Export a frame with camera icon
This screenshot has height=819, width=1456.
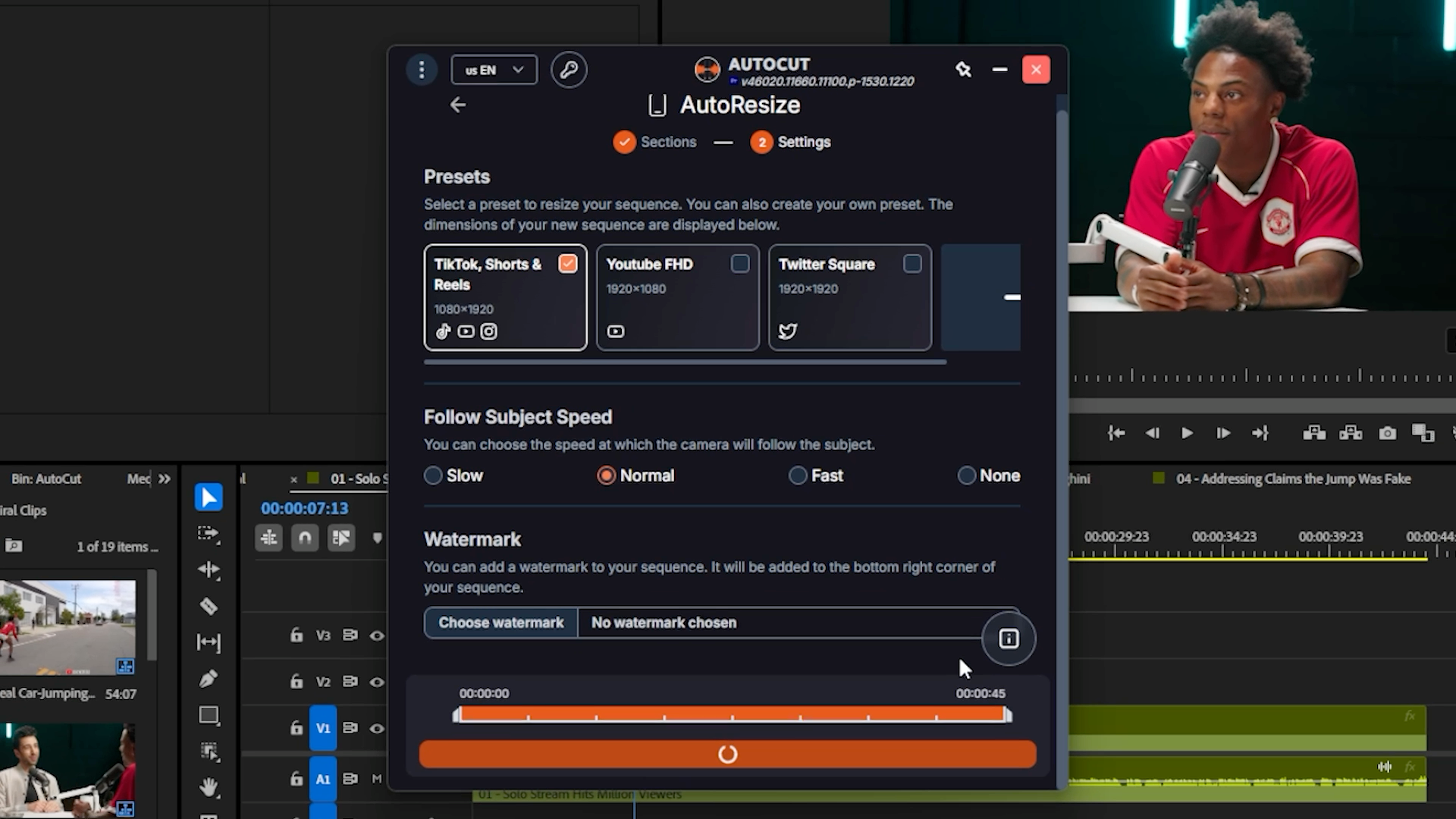point(1387,433)
